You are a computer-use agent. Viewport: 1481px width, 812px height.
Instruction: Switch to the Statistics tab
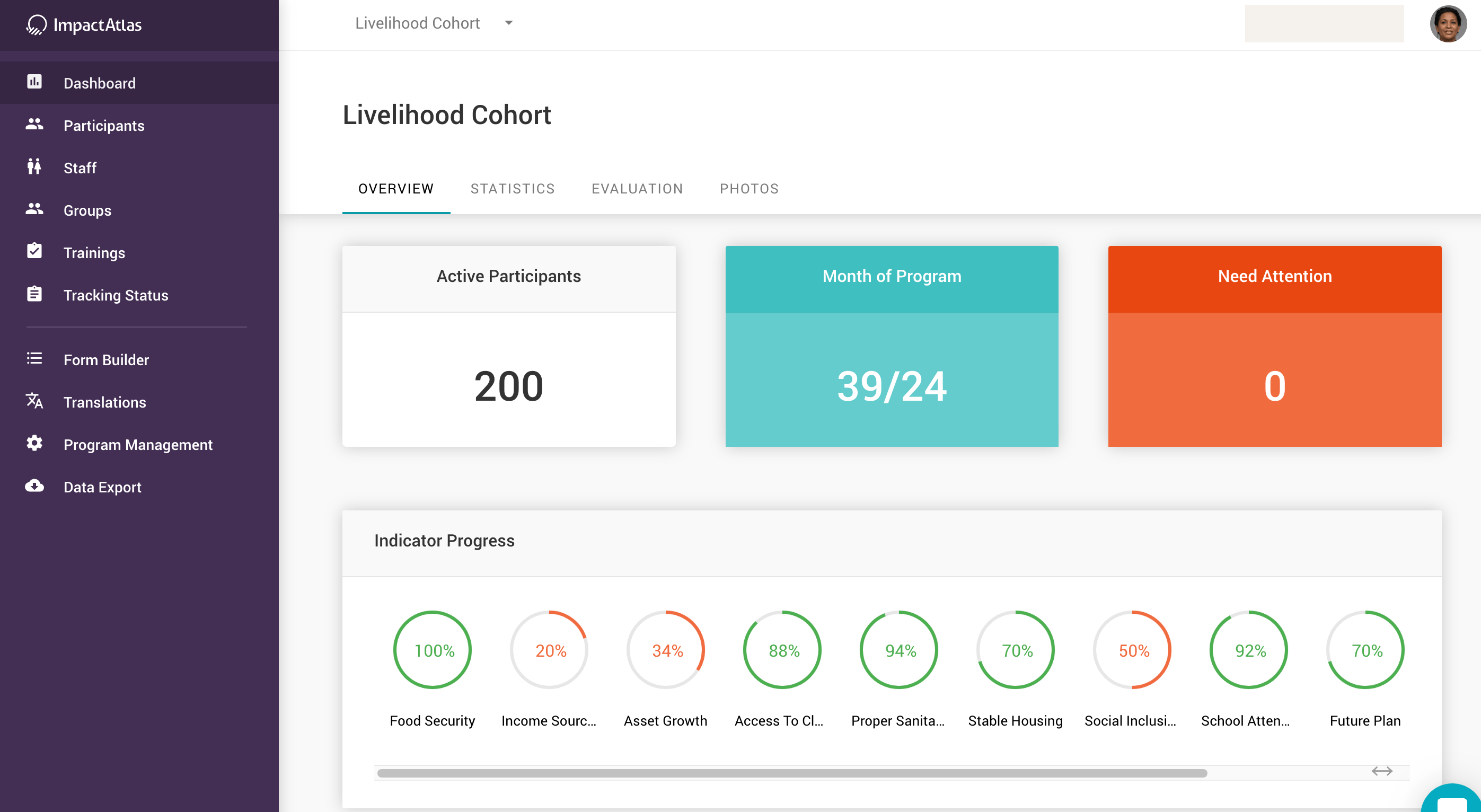(512, 189)
